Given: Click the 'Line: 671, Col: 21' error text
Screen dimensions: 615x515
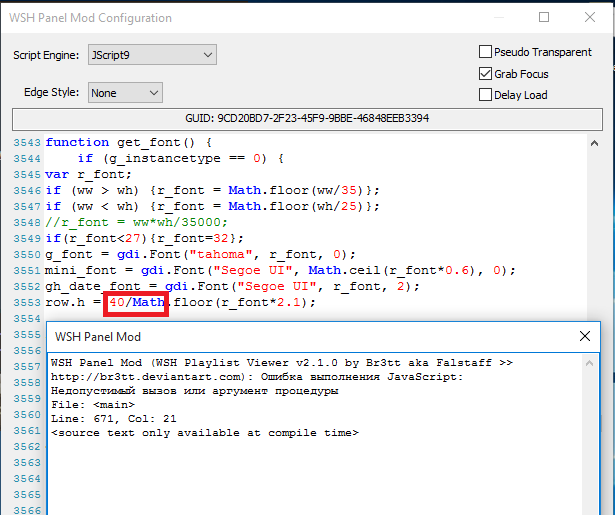Looking at the screenshot, I should (x=110, y=419).
